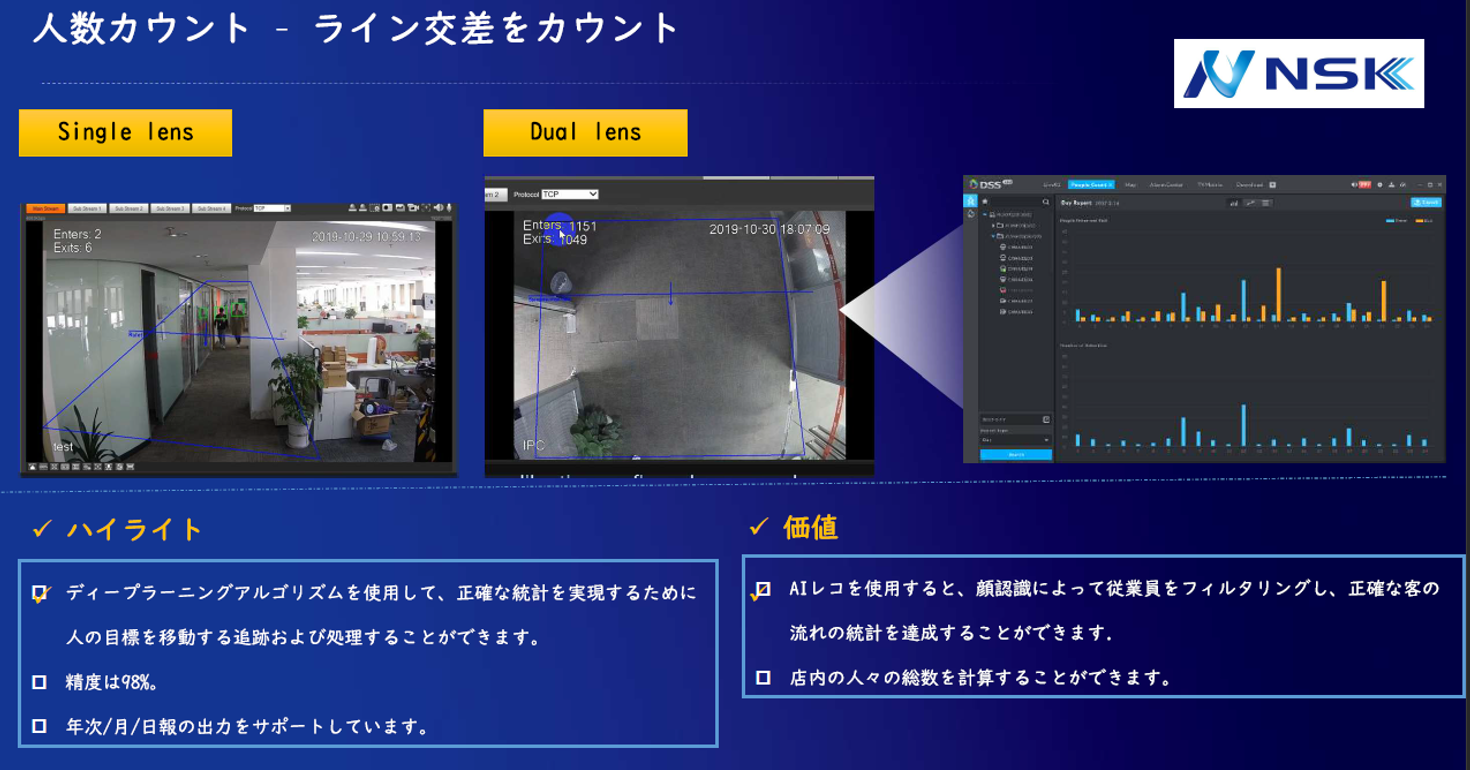Viewport: 1473px width, 770px height.
Task: Open the Day report type dropdown in DSS
Action: click(1015, 440)
